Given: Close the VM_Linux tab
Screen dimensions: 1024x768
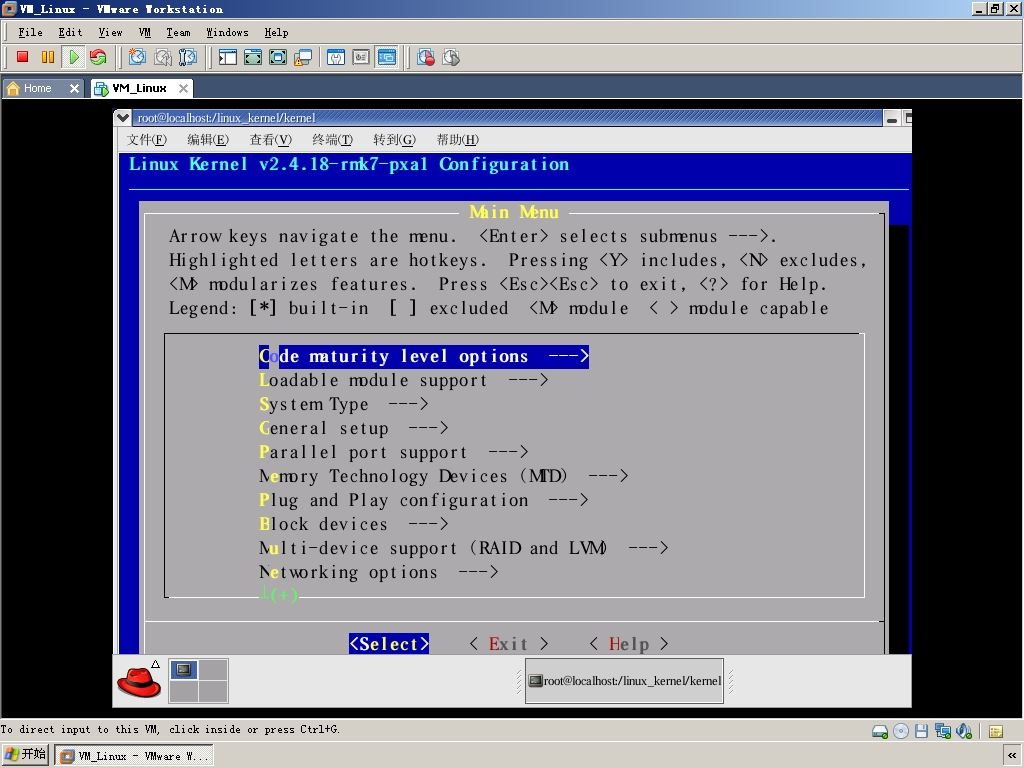Looking at the screenshot, I should [184, 88].
